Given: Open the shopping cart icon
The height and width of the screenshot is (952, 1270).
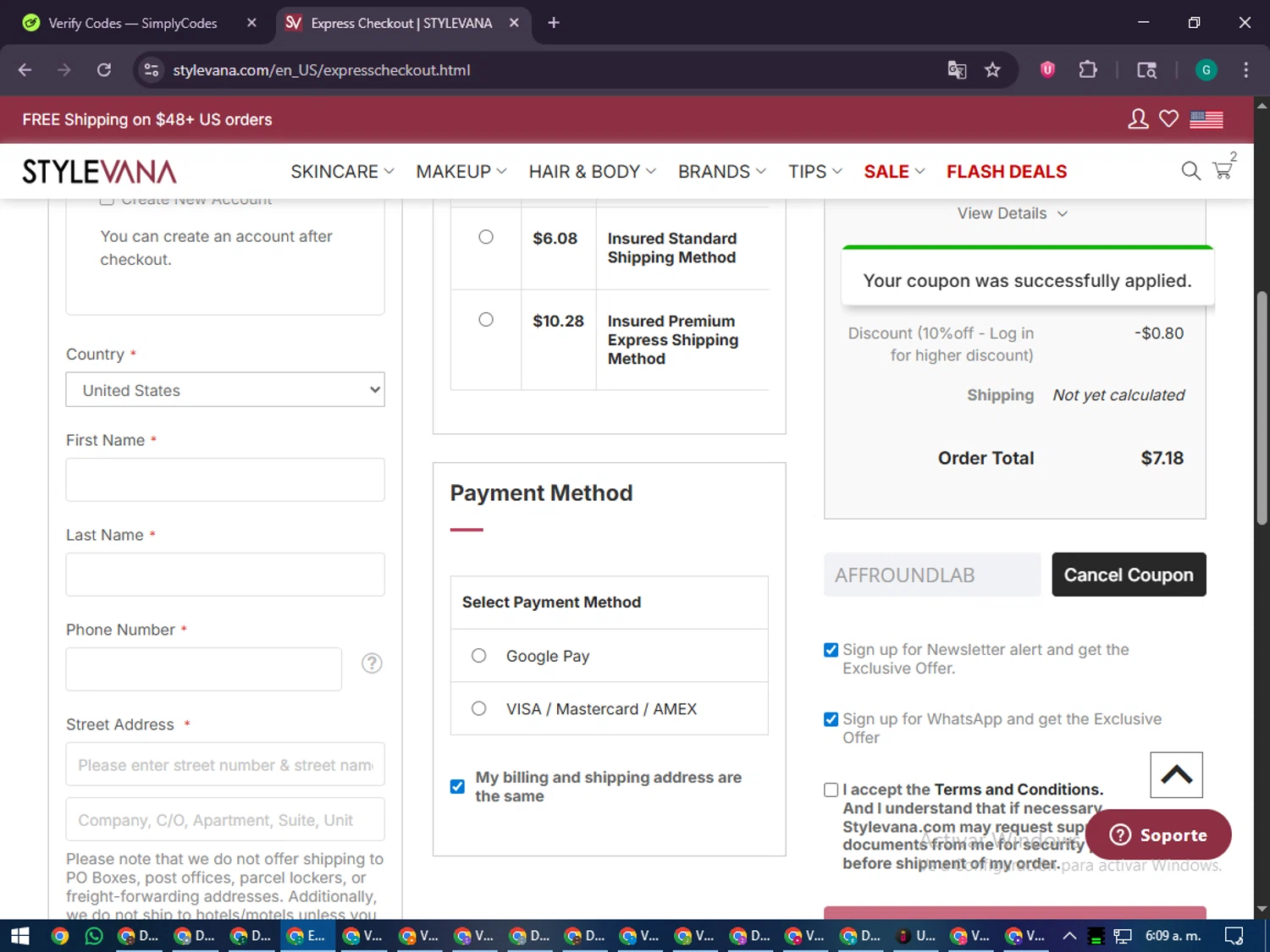Looking at the screenshot, I should click(1223, 170).
